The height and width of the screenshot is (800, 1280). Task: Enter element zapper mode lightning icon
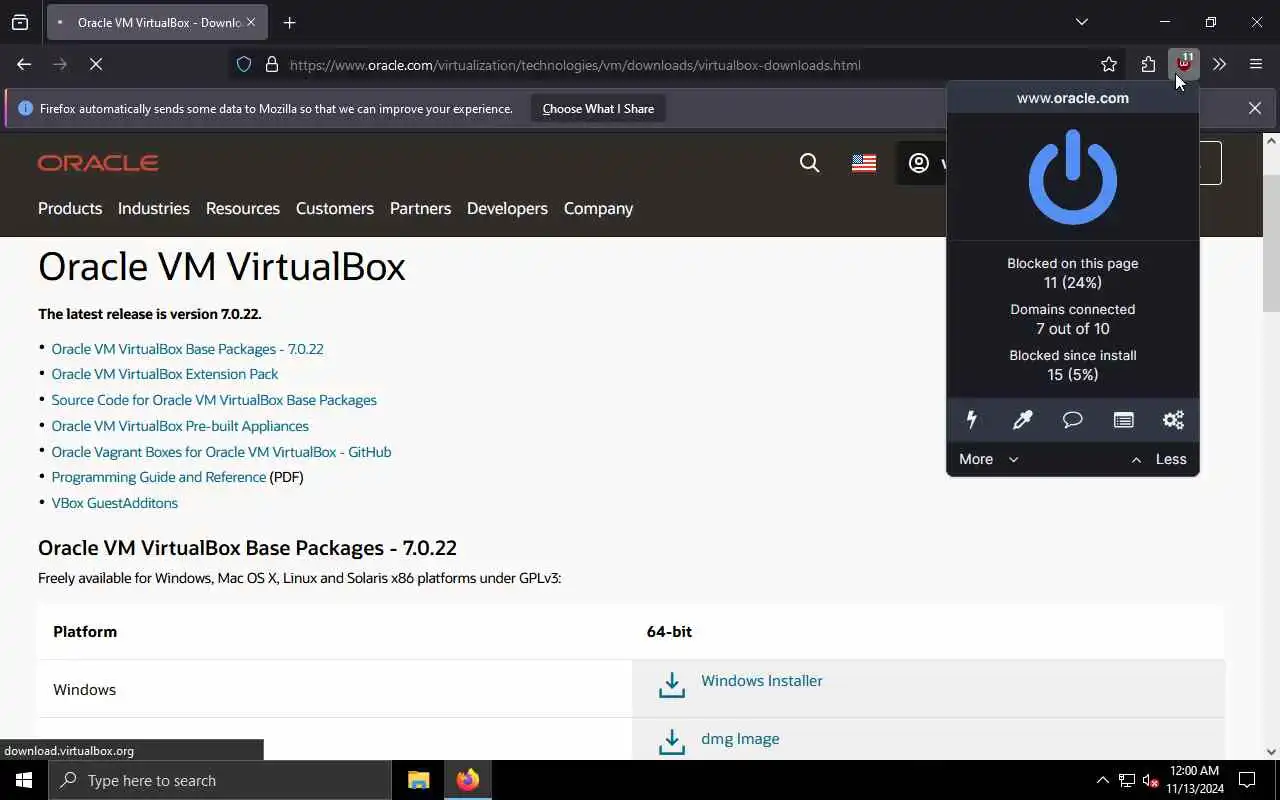tap(971, 420)
